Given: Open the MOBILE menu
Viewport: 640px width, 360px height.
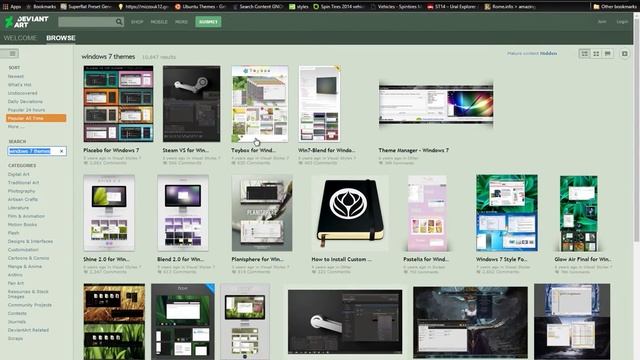Looking at the screenshot, I should (x=159, y=22).
